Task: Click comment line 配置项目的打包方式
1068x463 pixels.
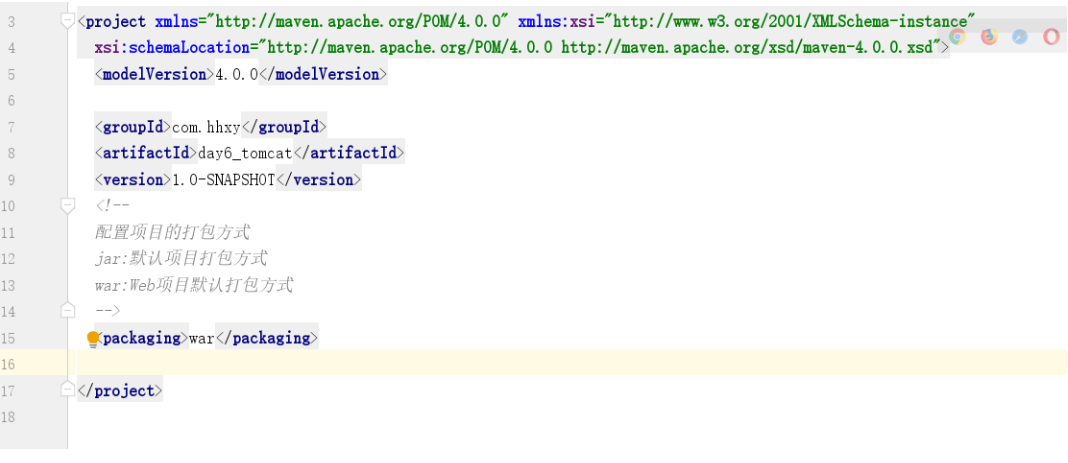Action: (172, 232)
